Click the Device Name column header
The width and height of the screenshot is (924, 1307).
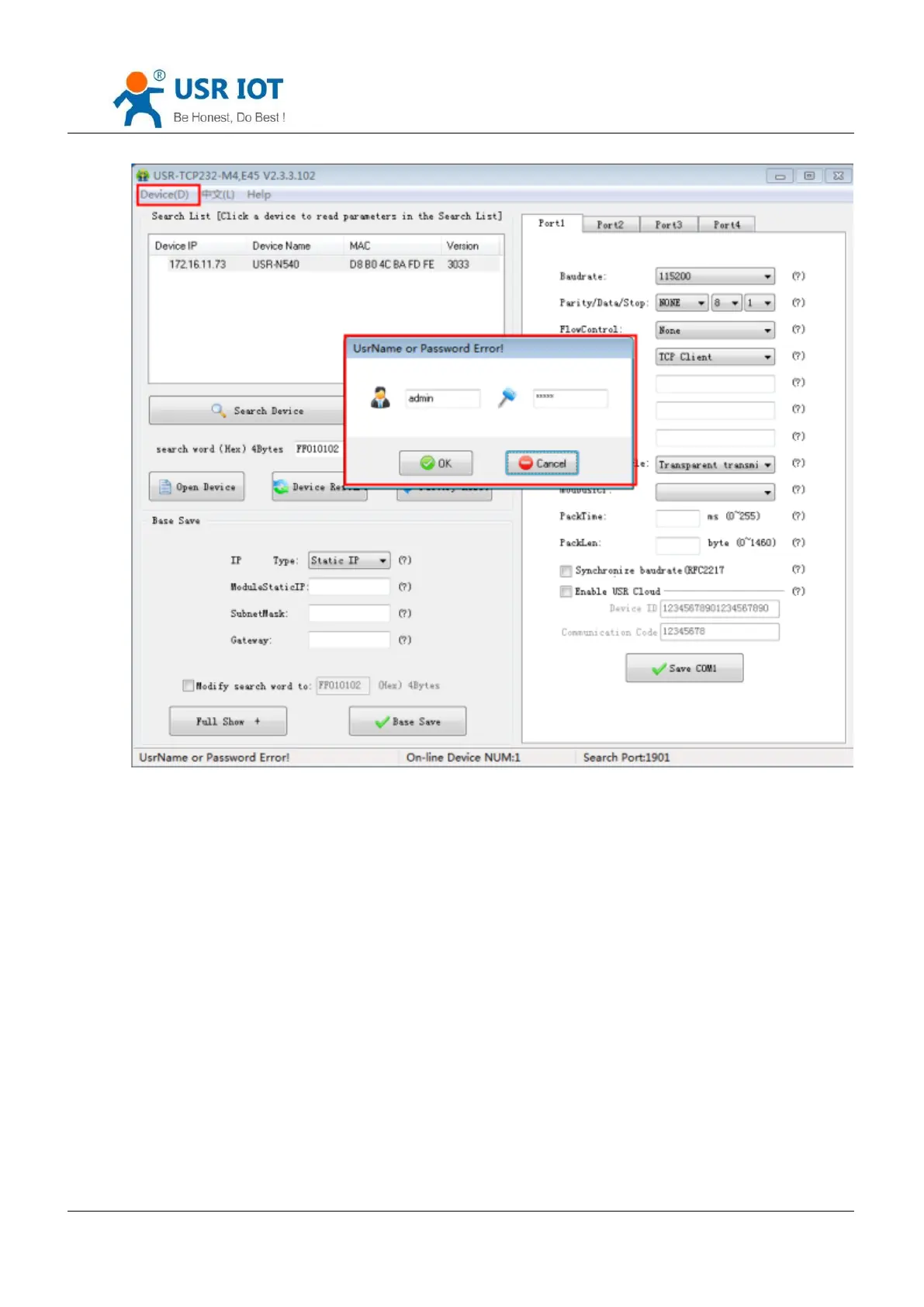(296, 246)
